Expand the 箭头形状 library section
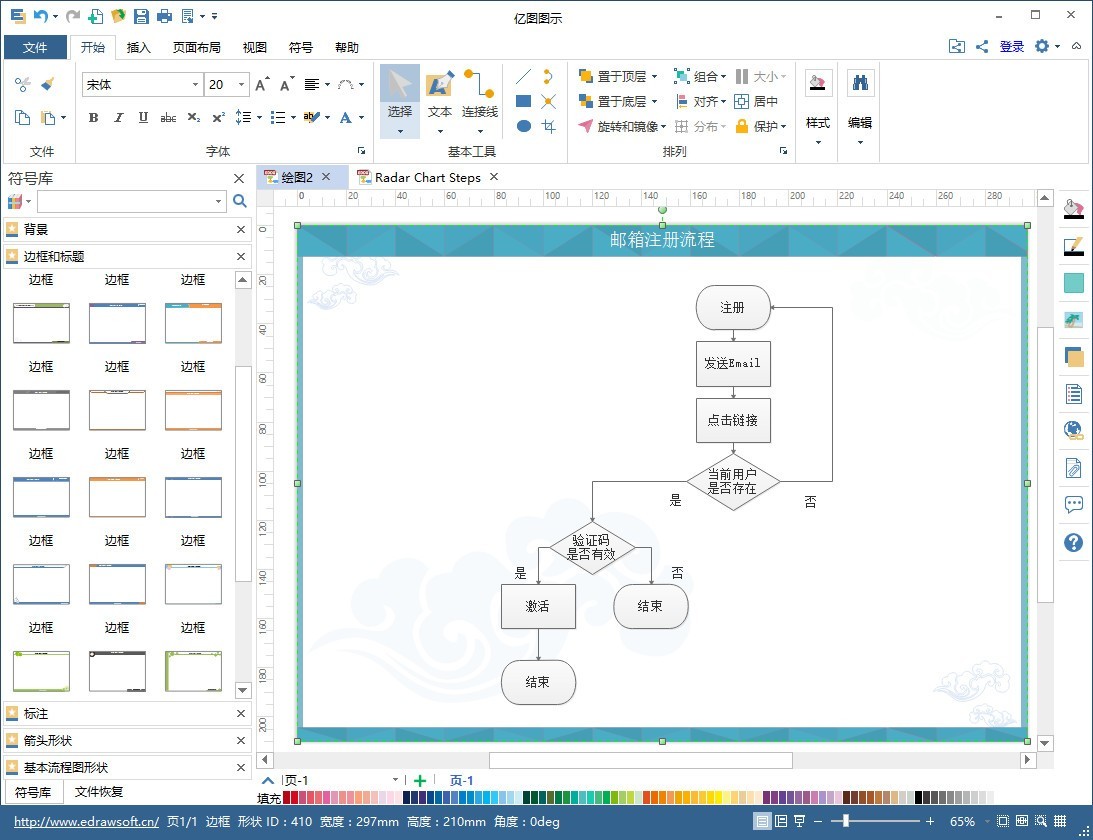 point(125,740)
